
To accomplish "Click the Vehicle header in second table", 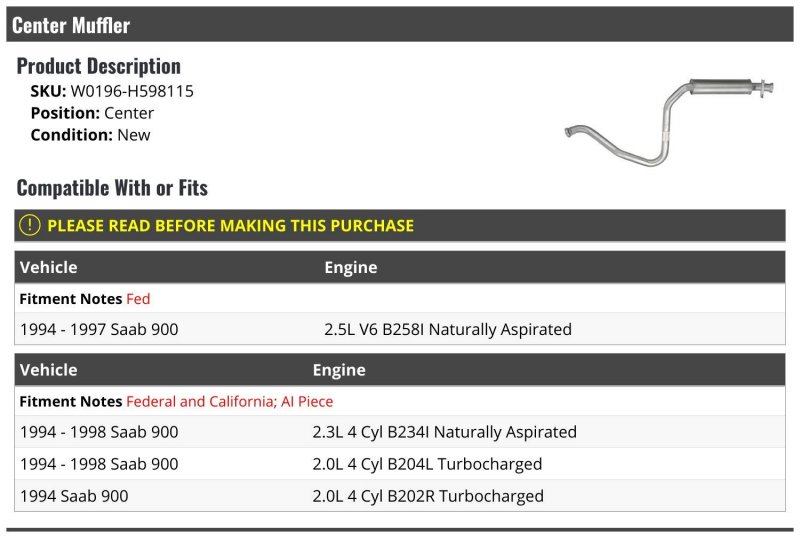I will coord(48,370).
